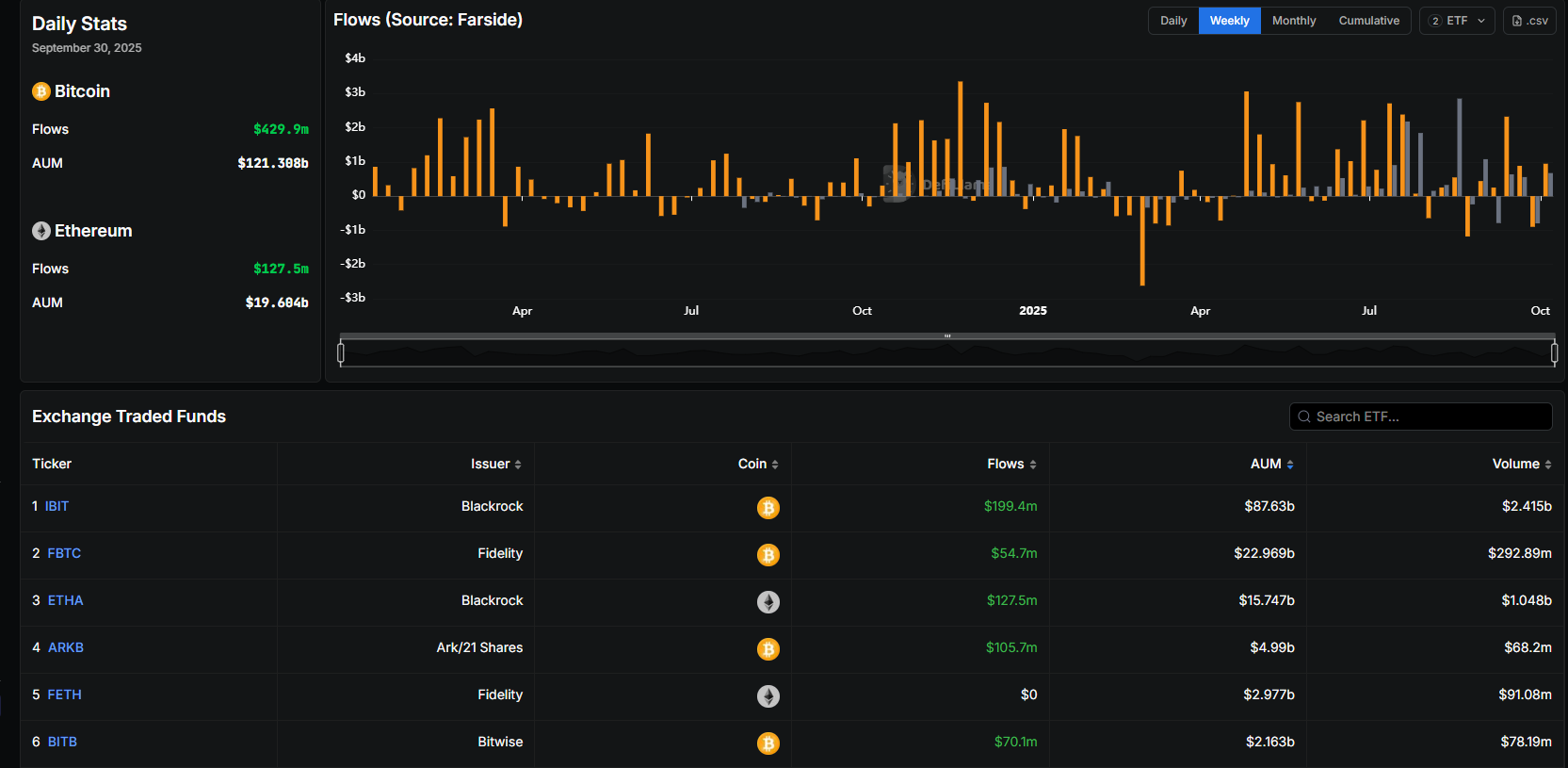Open the IBIT ticker link
1568x768 pixels.
coord(57,506)
